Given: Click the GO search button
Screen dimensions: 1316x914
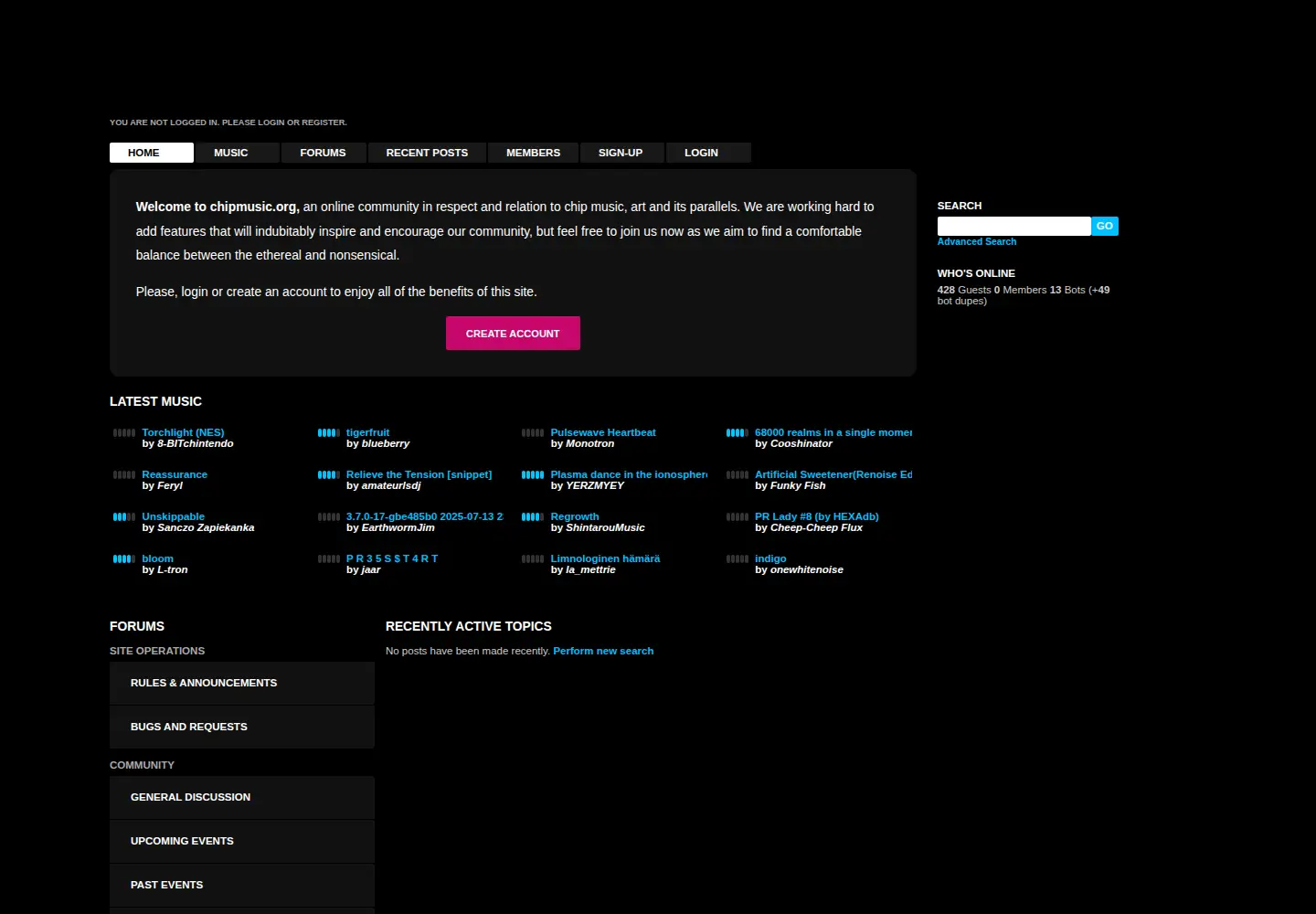Looking at the screenshot, I should pos(1105,226).
